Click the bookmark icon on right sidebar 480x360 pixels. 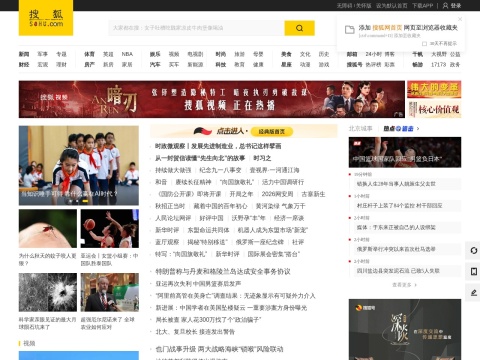point(474,272)
